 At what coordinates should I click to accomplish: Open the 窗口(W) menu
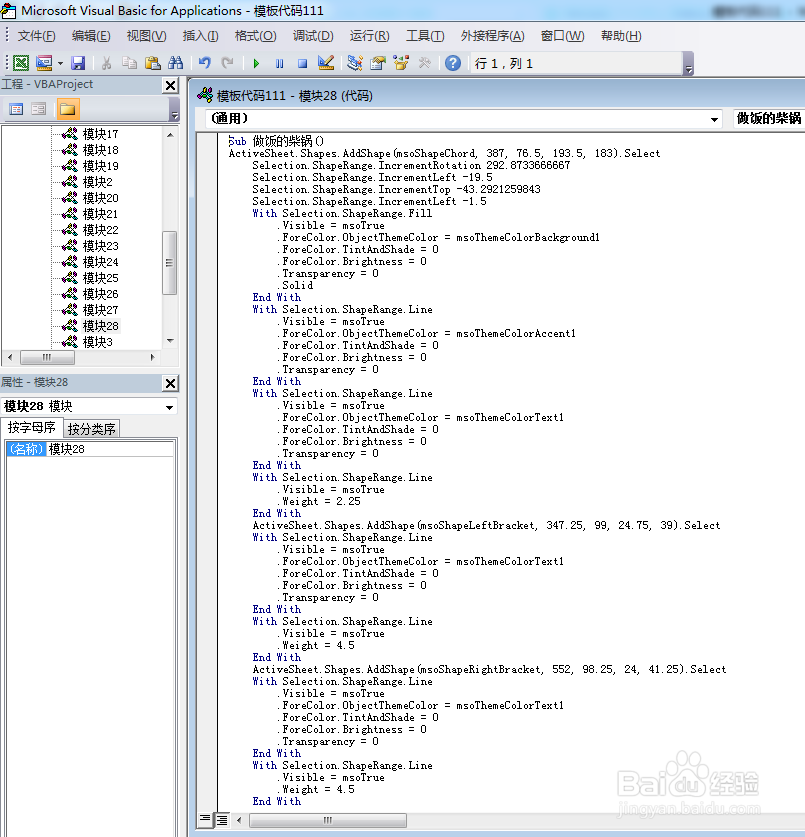562,36
